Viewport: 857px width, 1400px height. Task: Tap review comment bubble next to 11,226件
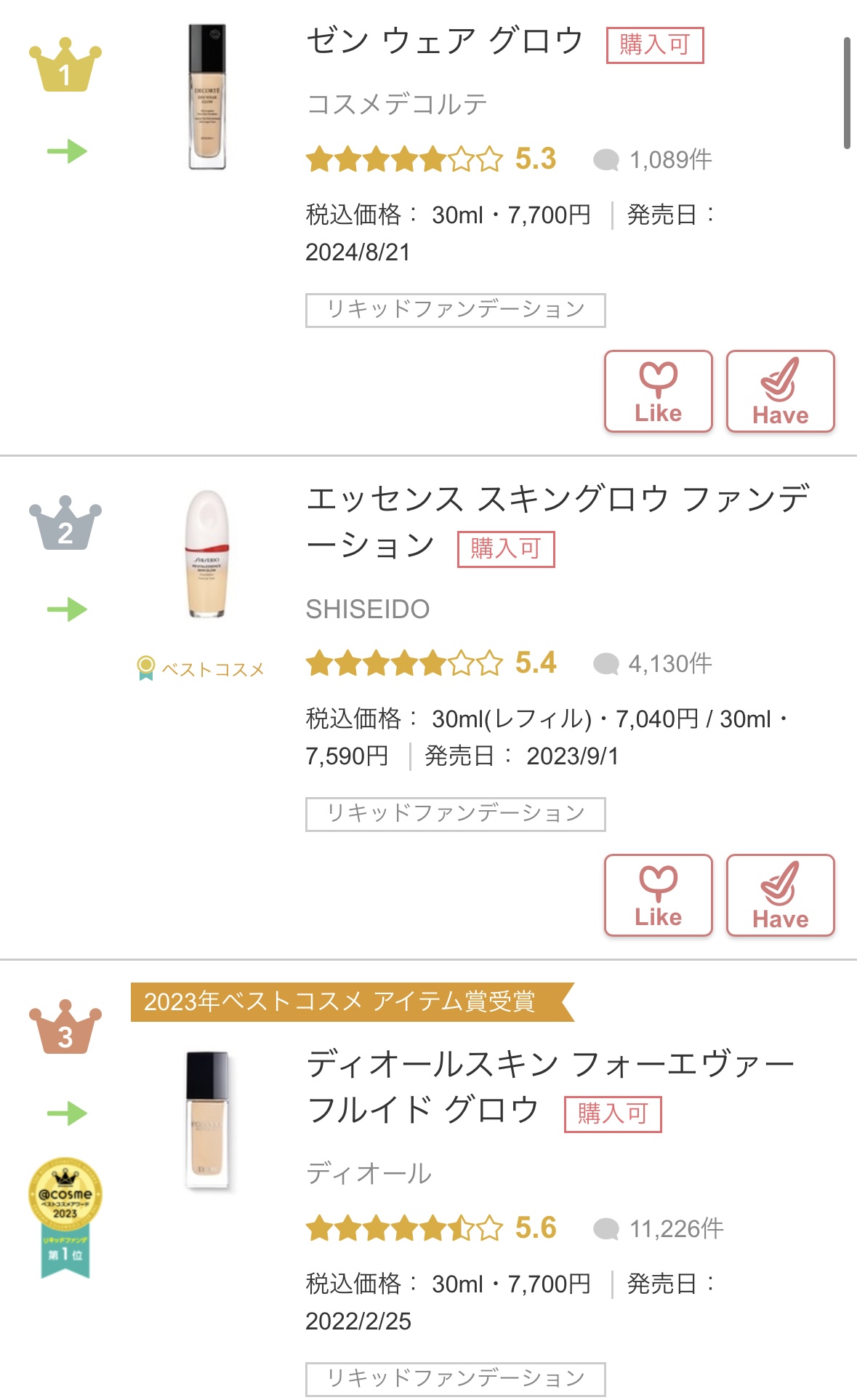click(x=605, y=1229)
